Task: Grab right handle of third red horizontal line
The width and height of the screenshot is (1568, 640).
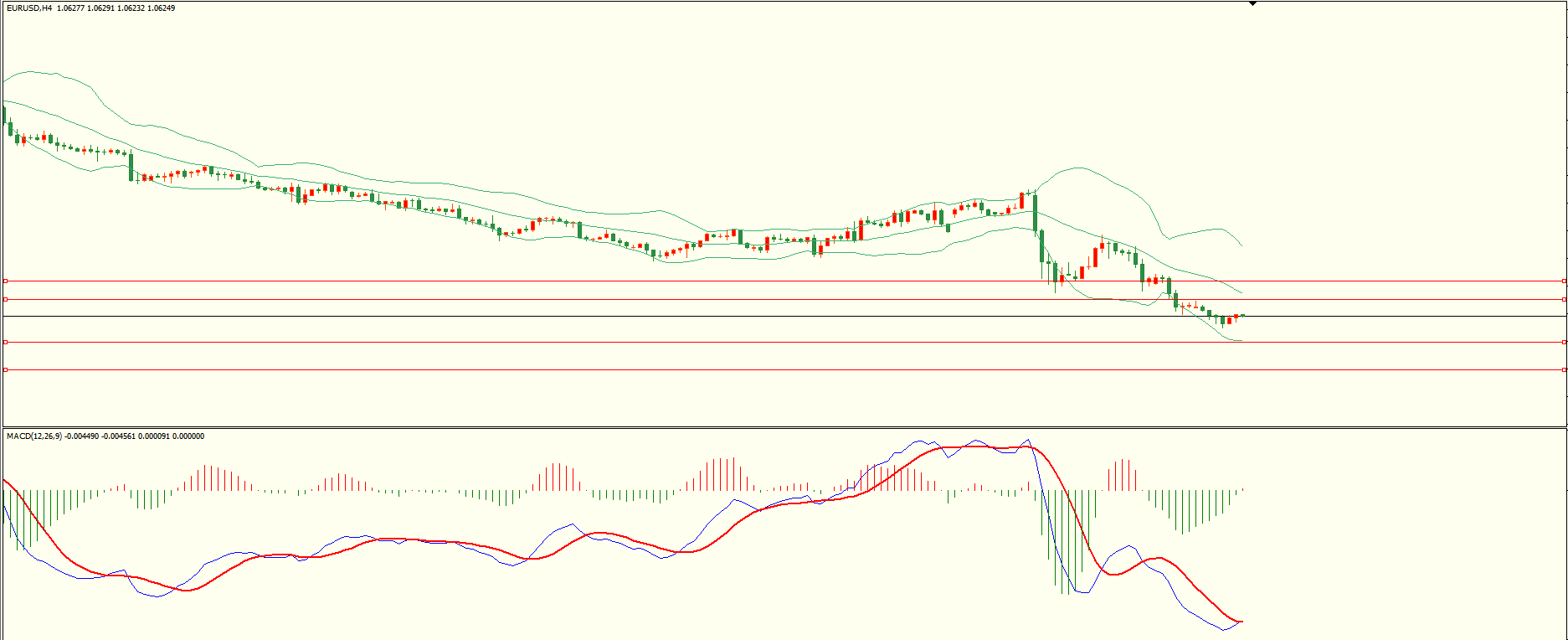Action: tap(1564, 342)
